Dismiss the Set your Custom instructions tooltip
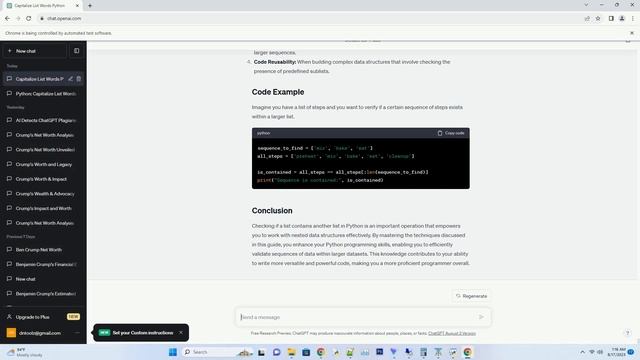Viewport: 640px width, 360px height. [x=181, y=333]
